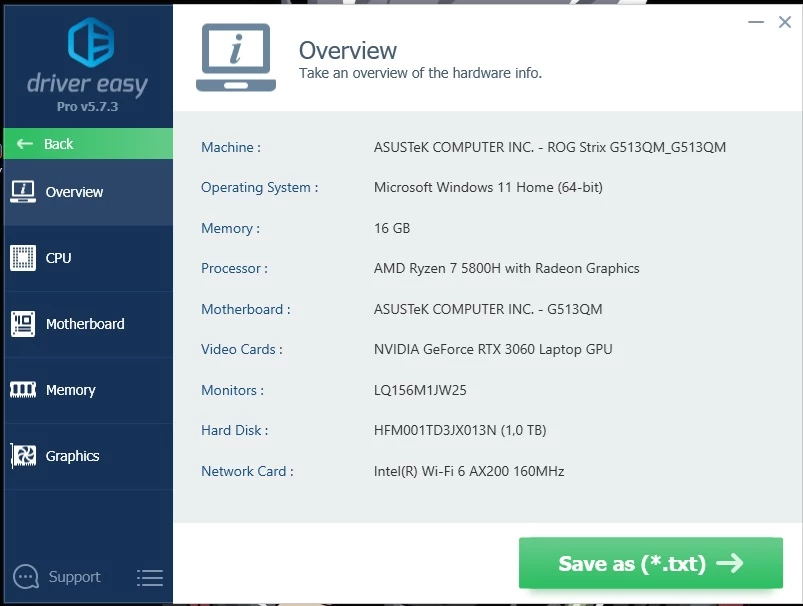
Task: Select 'NVIDIA GeForce RTX 3060 Laptop GPU' value
Action: point(493,349)
